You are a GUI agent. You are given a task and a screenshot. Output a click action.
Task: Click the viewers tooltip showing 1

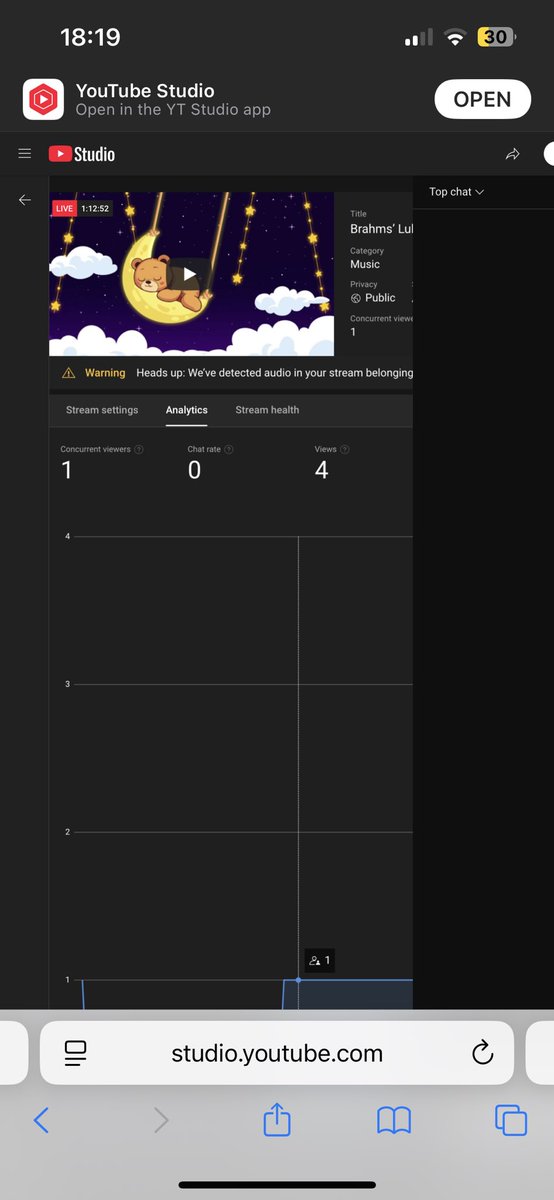[x=320, y=960]
